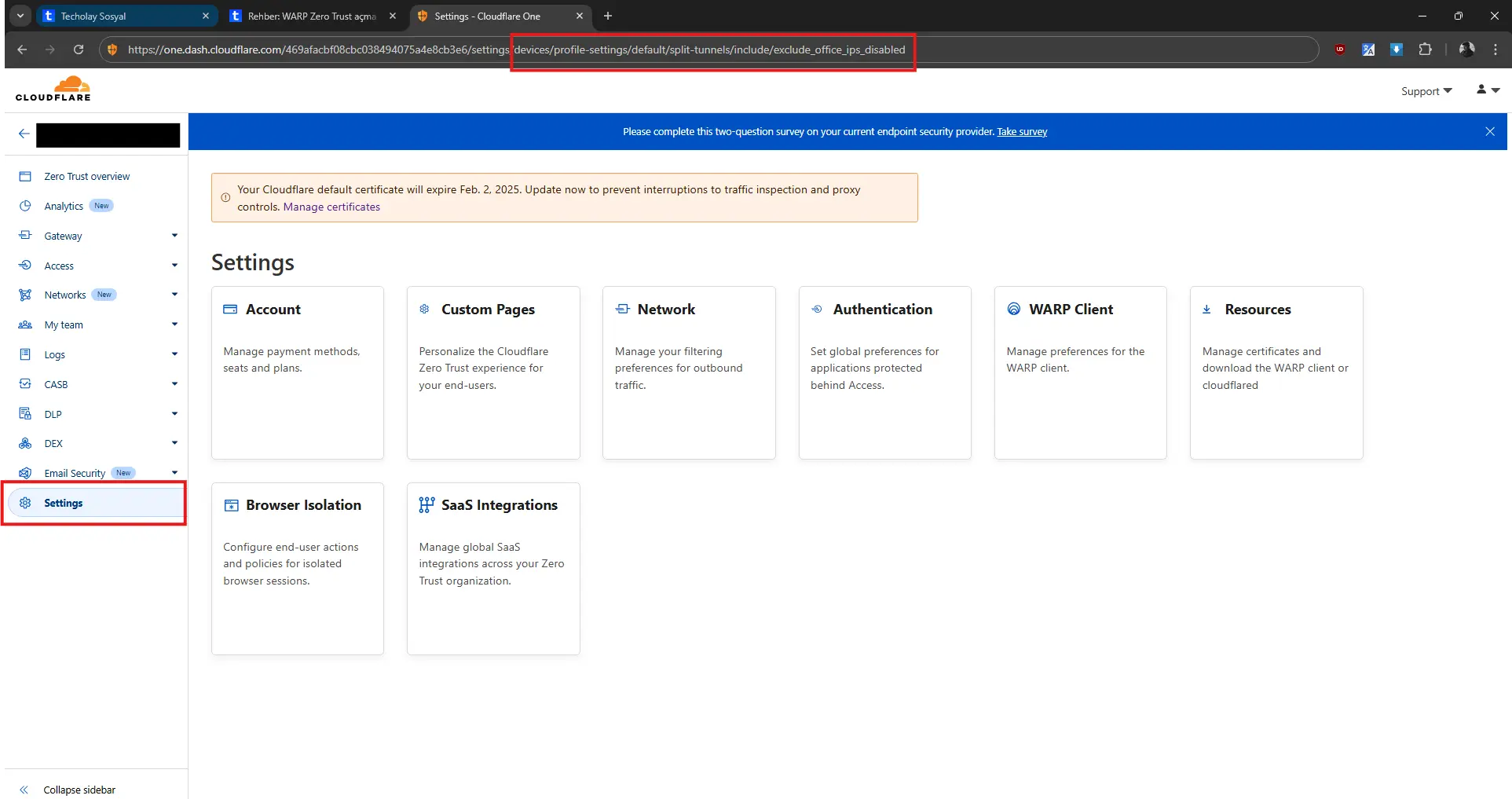Close the Rehber: WARP Zero Trust tab

tap(393, 16)
